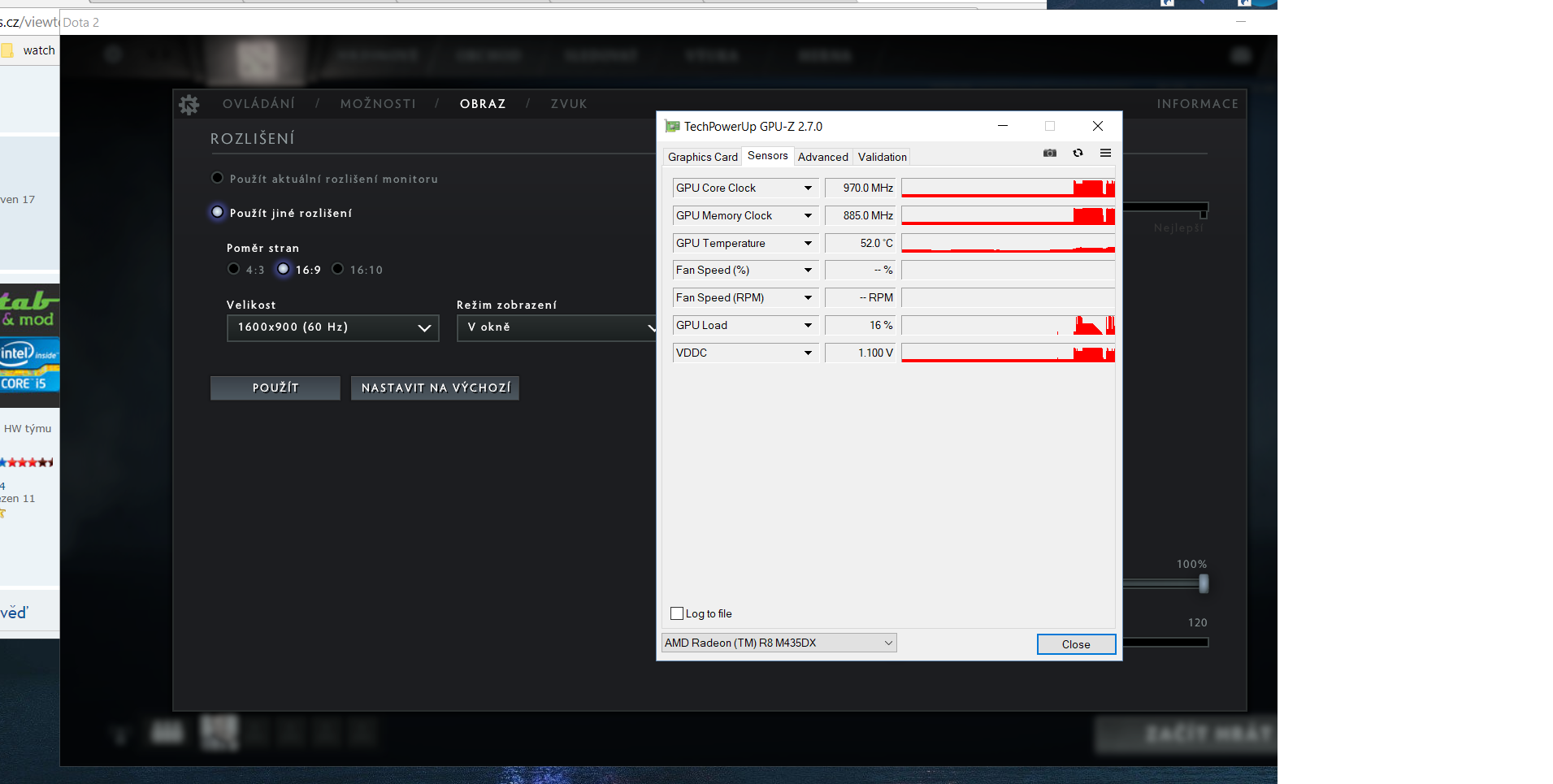Image resolution: width=1553 pixels, height=784 pixels.
Task: Close the GPU-Z window with X
Action: [x=1098, y=126]
